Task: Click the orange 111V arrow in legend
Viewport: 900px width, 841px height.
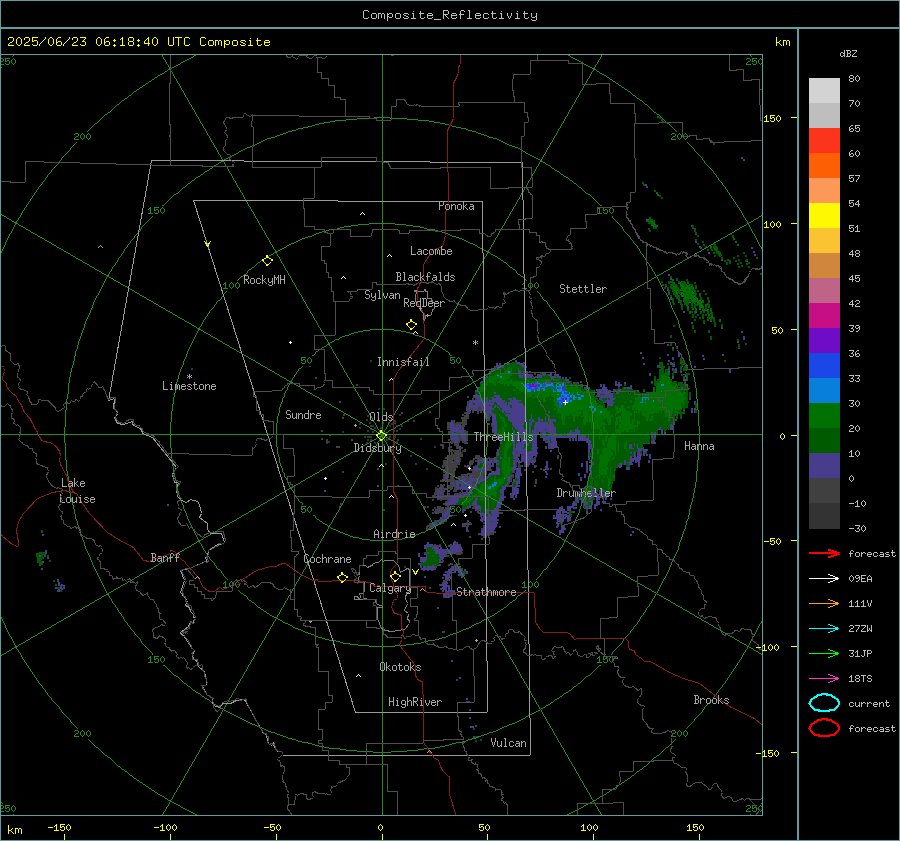Action: (x=824, y=603)
